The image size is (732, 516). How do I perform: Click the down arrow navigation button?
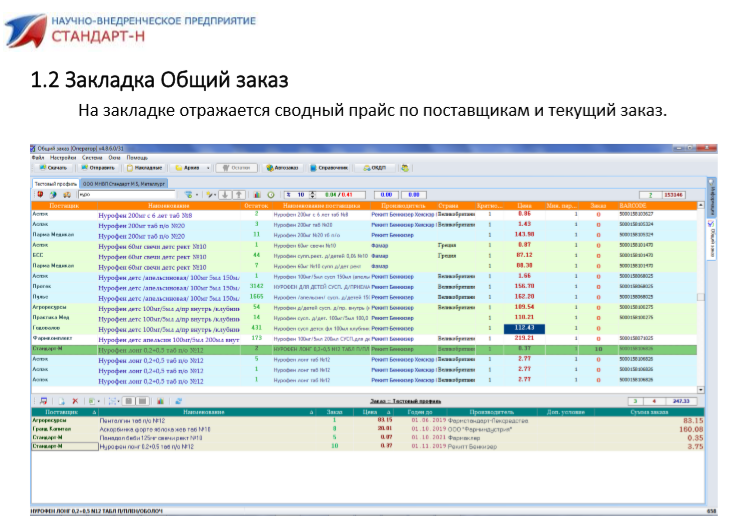pyautogui.click(x=225, y=194)
